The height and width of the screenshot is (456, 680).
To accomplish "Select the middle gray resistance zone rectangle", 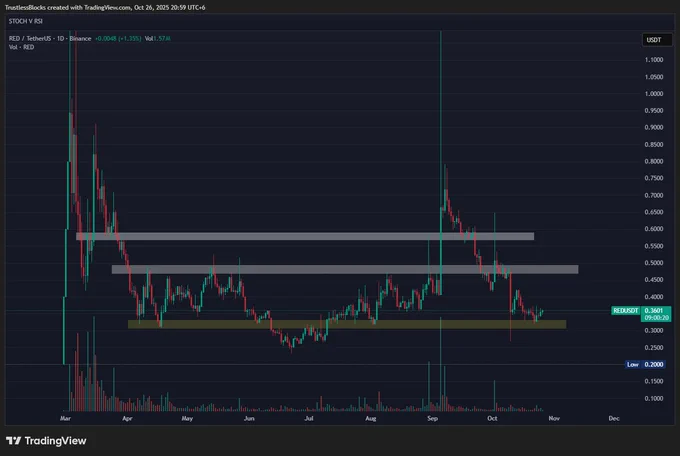I will (345, 269).
